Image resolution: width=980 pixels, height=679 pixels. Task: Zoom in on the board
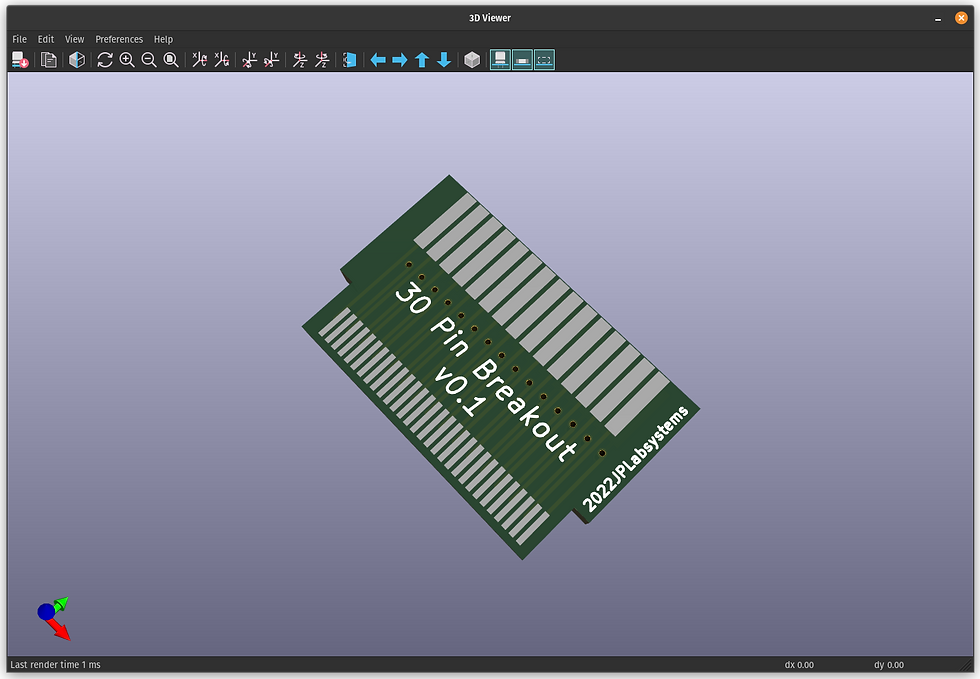point(127,60)
